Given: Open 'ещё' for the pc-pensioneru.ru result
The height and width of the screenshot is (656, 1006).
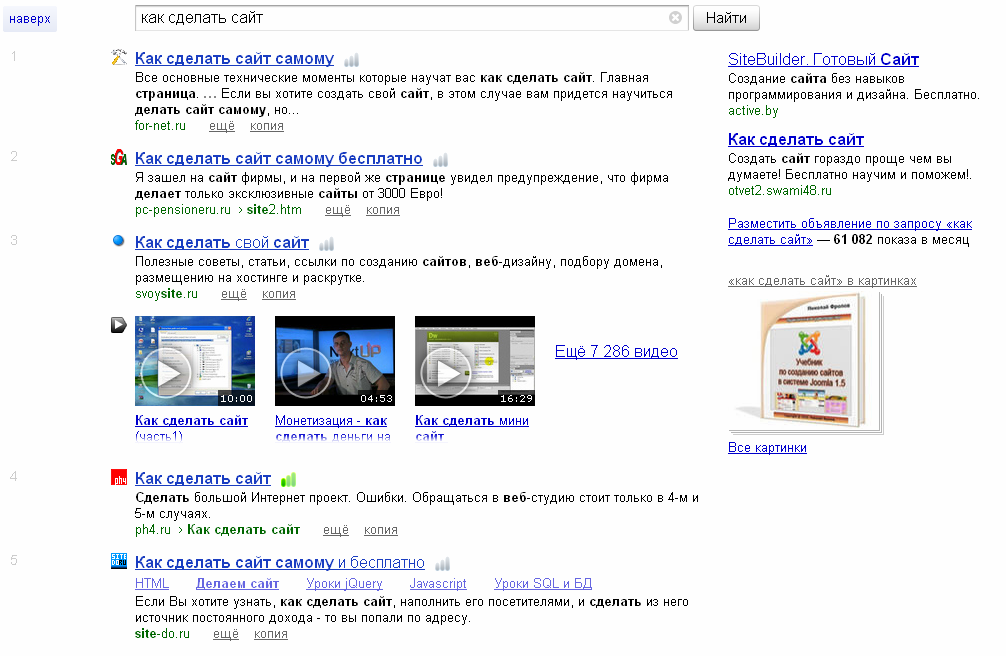Looking at the screenshot, I should tap(338, 210).
